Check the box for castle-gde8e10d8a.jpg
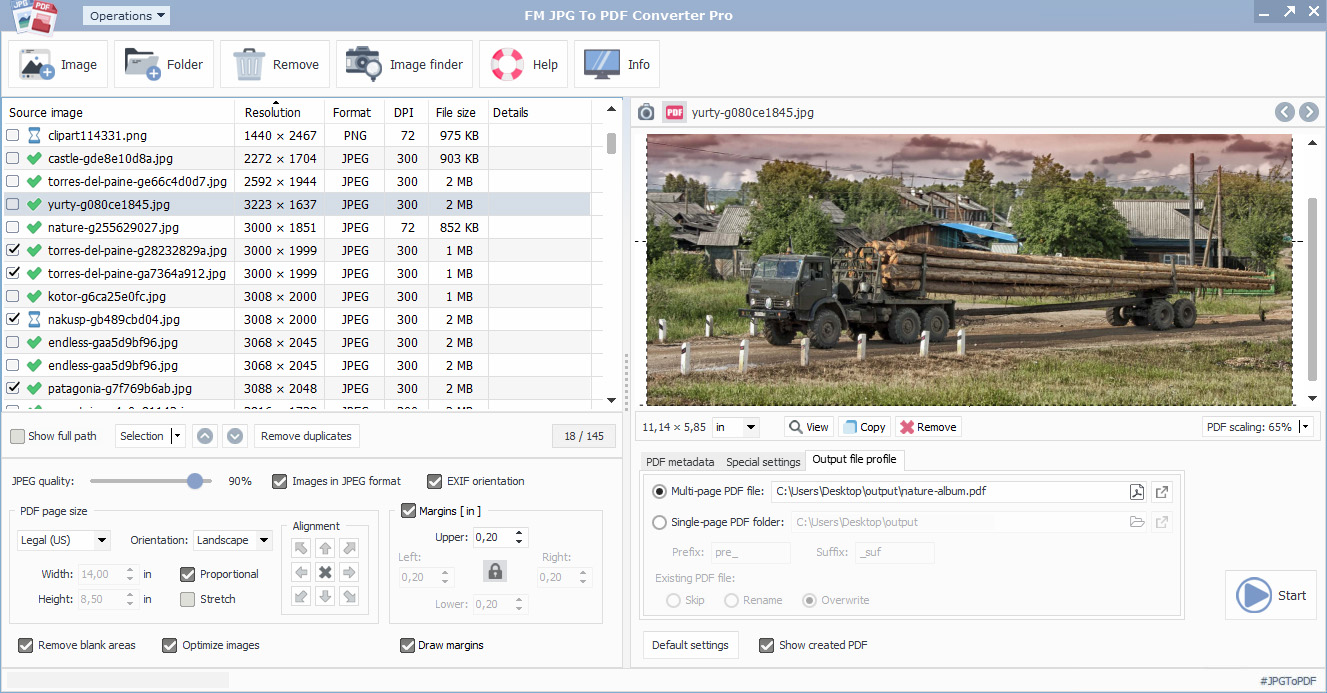 pyautogui.click(x=13, y=158)
